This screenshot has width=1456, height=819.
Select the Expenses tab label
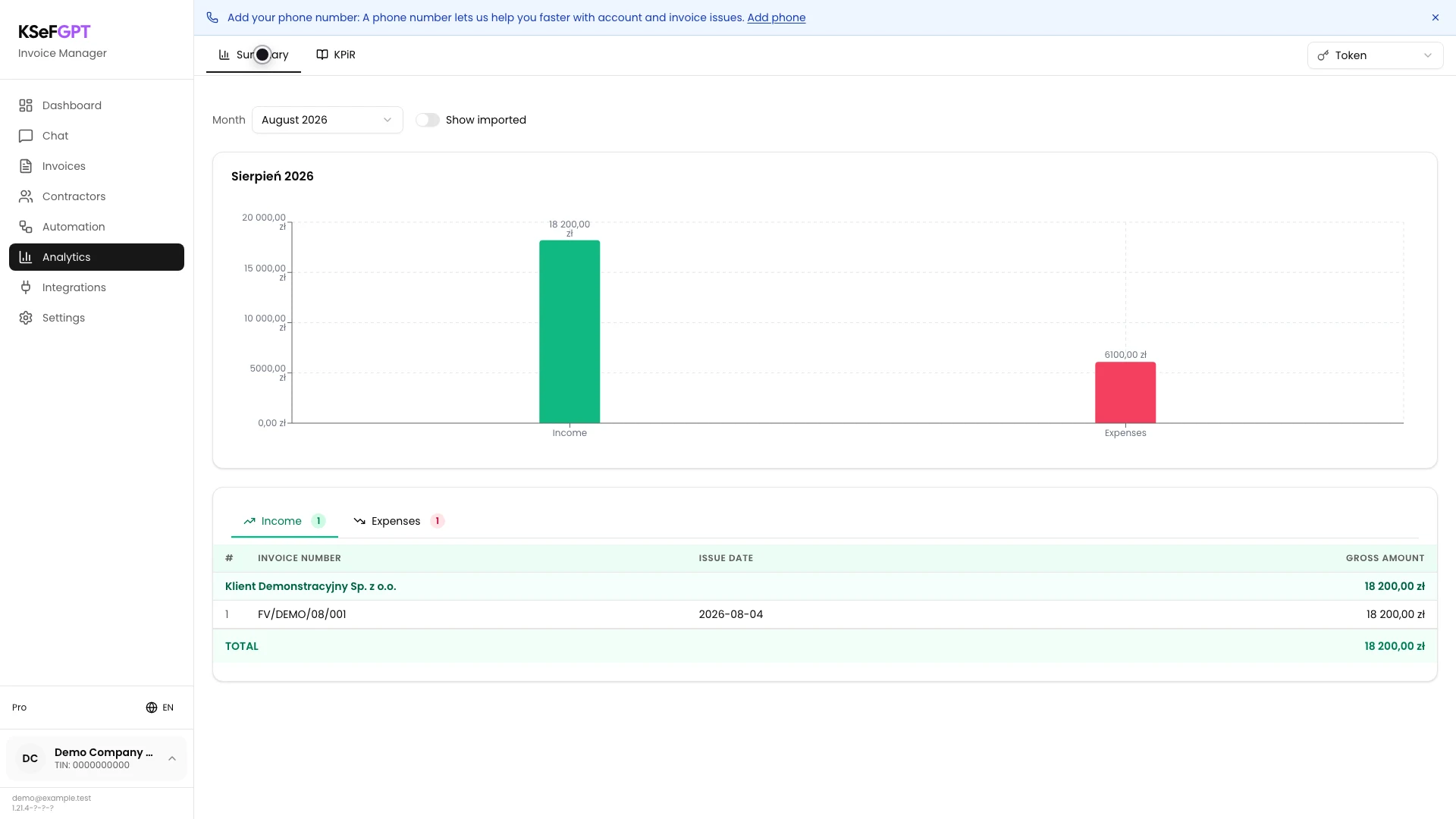[396, 521]
